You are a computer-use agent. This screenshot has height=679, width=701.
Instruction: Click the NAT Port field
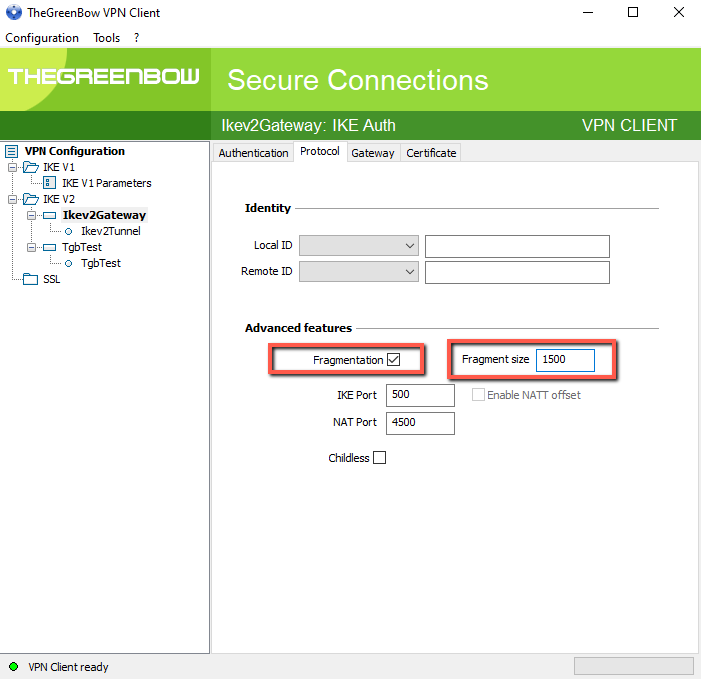tap(420, 423)
